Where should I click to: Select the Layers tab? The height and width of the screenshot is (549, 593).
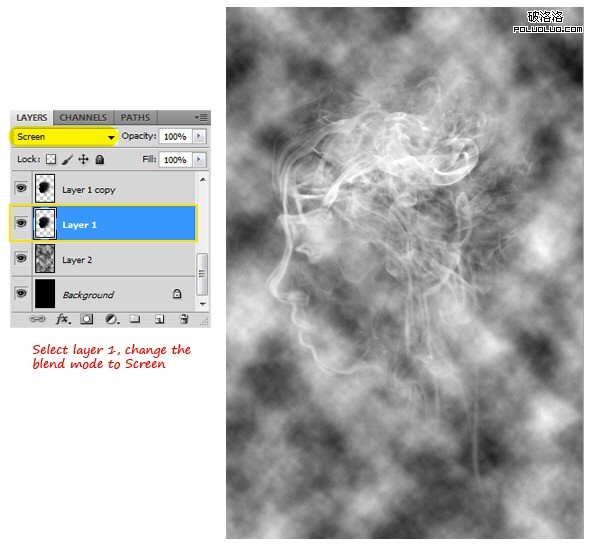tap(32, 118)
